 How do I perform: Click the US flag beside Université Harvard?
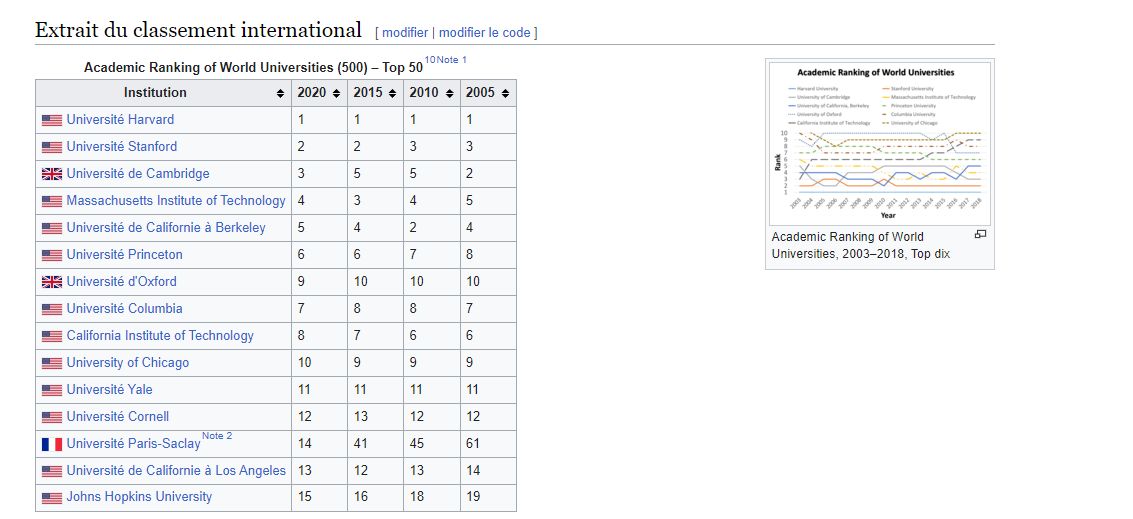pyautogui.click(x=52, y=121)
